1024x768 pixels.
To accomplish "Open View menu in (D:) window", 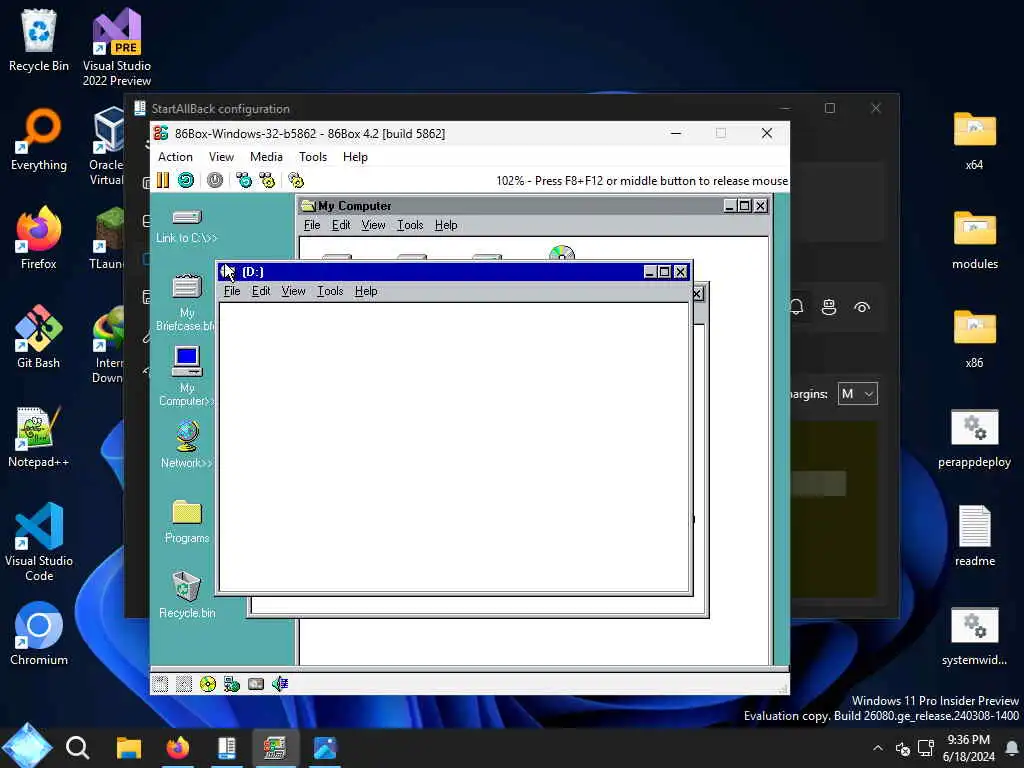I will 293,291.
